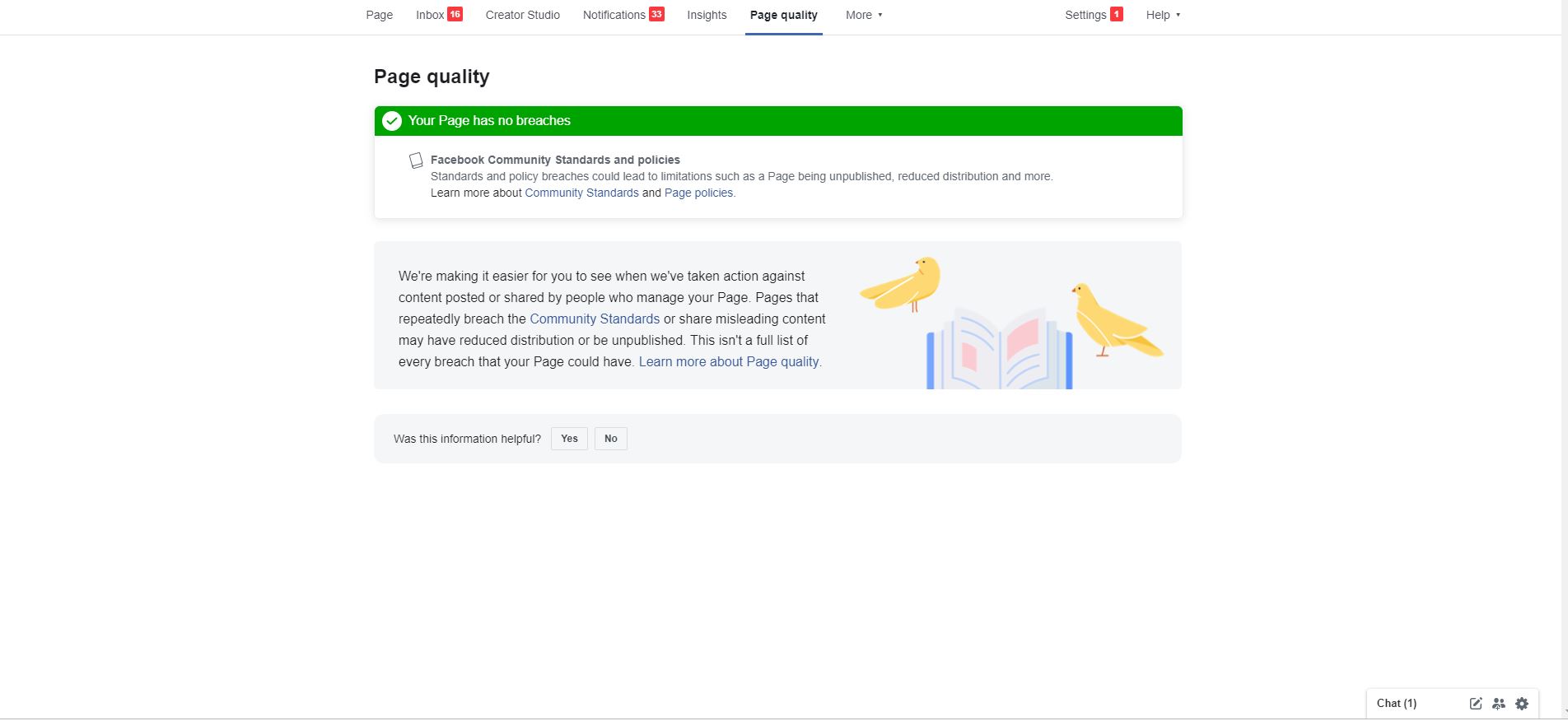Open Page Settings
Screen dimensions: 1568x721
[x=1085, y=15]
